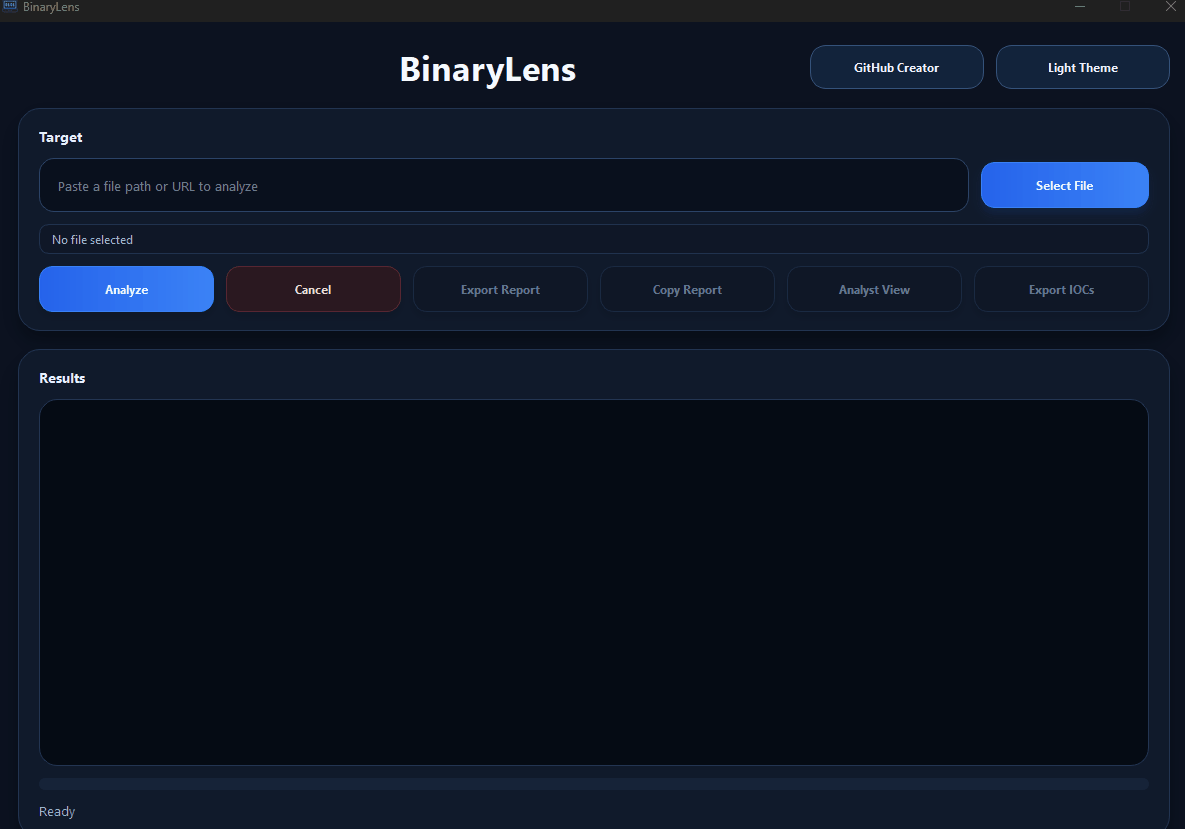1185x829 pixels.
Task: Start analysis with the Analyze button
Action: (x=126, y=289)
